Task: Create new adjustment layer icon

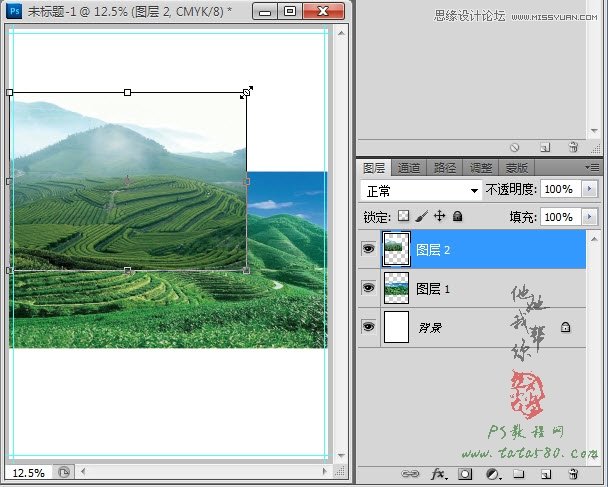Action: (x=493, y=473)
